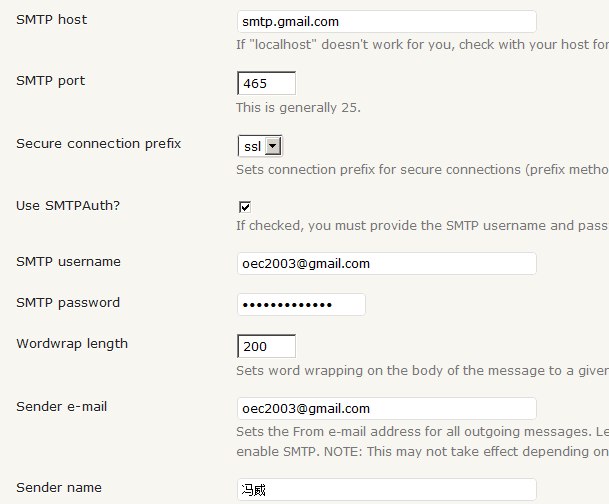Viewport: 609px width, 504px height.
Task: Click the "Sender e-mail" label
Action: click(62, 407)
